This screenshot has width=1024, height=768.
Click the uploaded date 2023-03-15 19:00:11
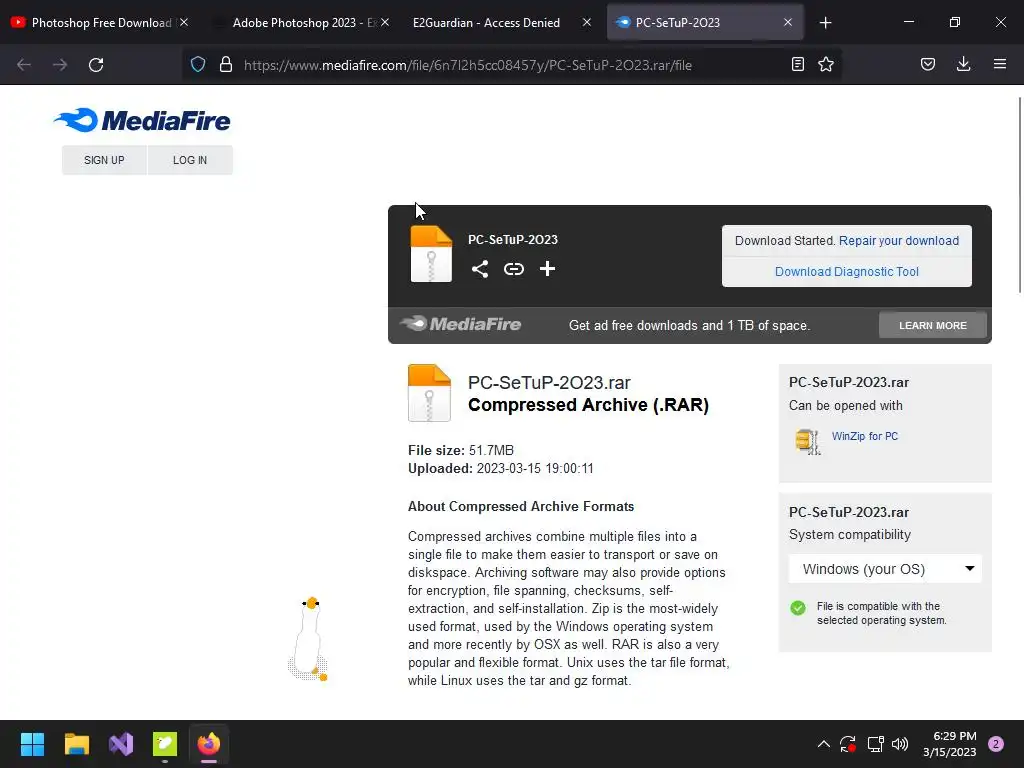coord(535,468)
